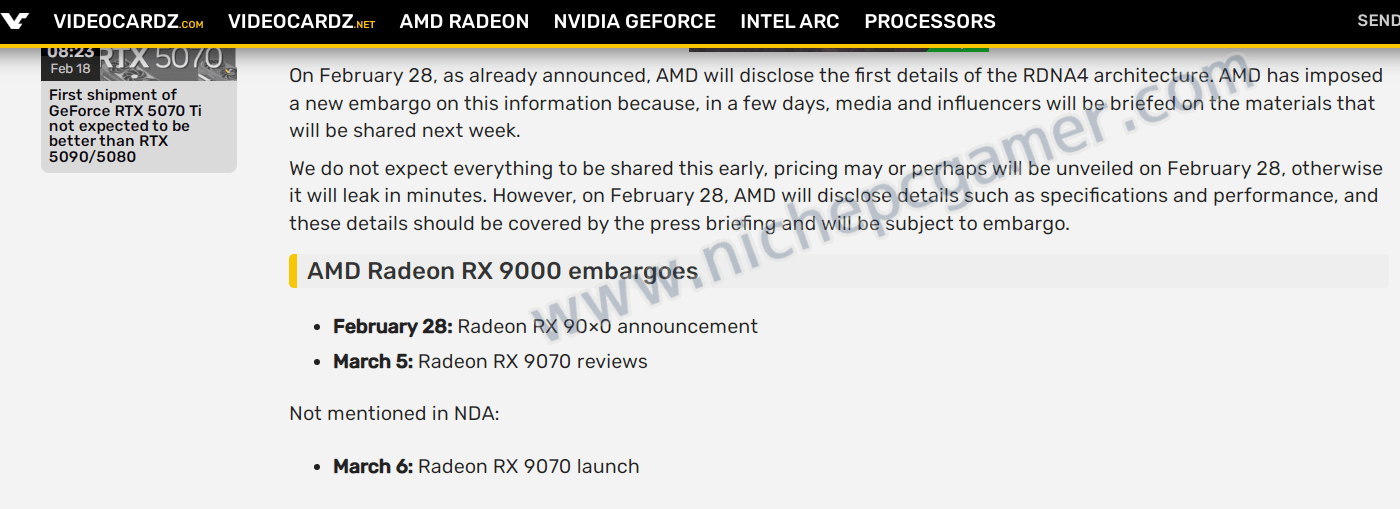This screenshot has width=1400, height=509.
Task: Select the March 6 launch bullet
Action: click(x=486, y=467)
